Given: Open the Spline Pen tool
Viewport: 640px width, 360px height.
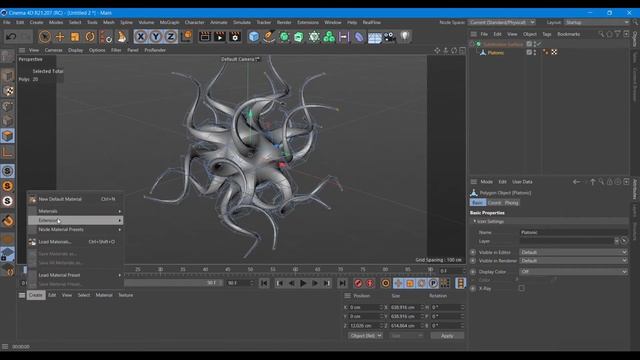Looking at the screenshot, I should 269,37.
